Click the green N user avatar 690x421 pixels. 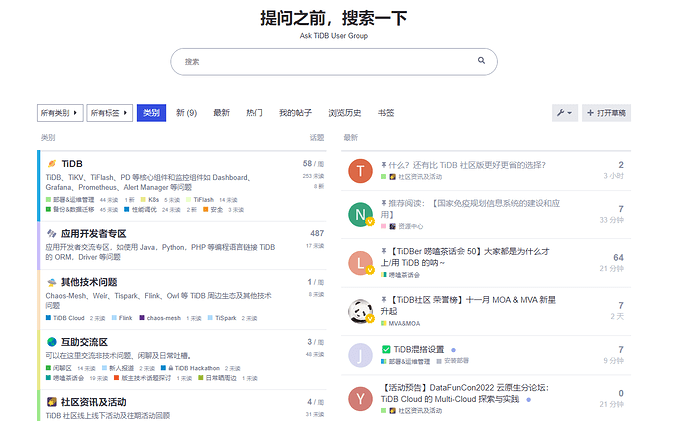[x=360, y=214]
